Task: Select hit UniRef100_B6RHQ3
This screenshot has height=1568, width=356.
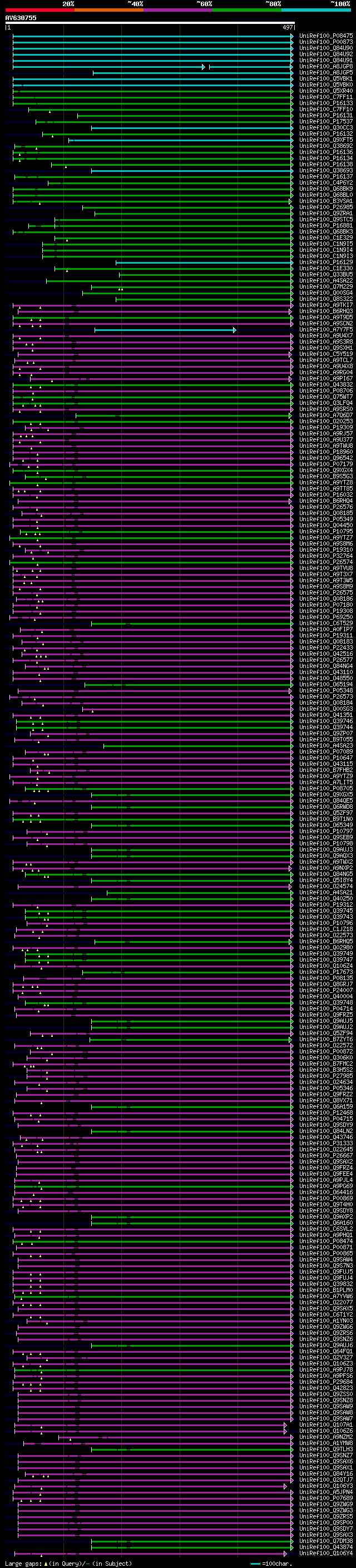Action: [x=326, y=311]
